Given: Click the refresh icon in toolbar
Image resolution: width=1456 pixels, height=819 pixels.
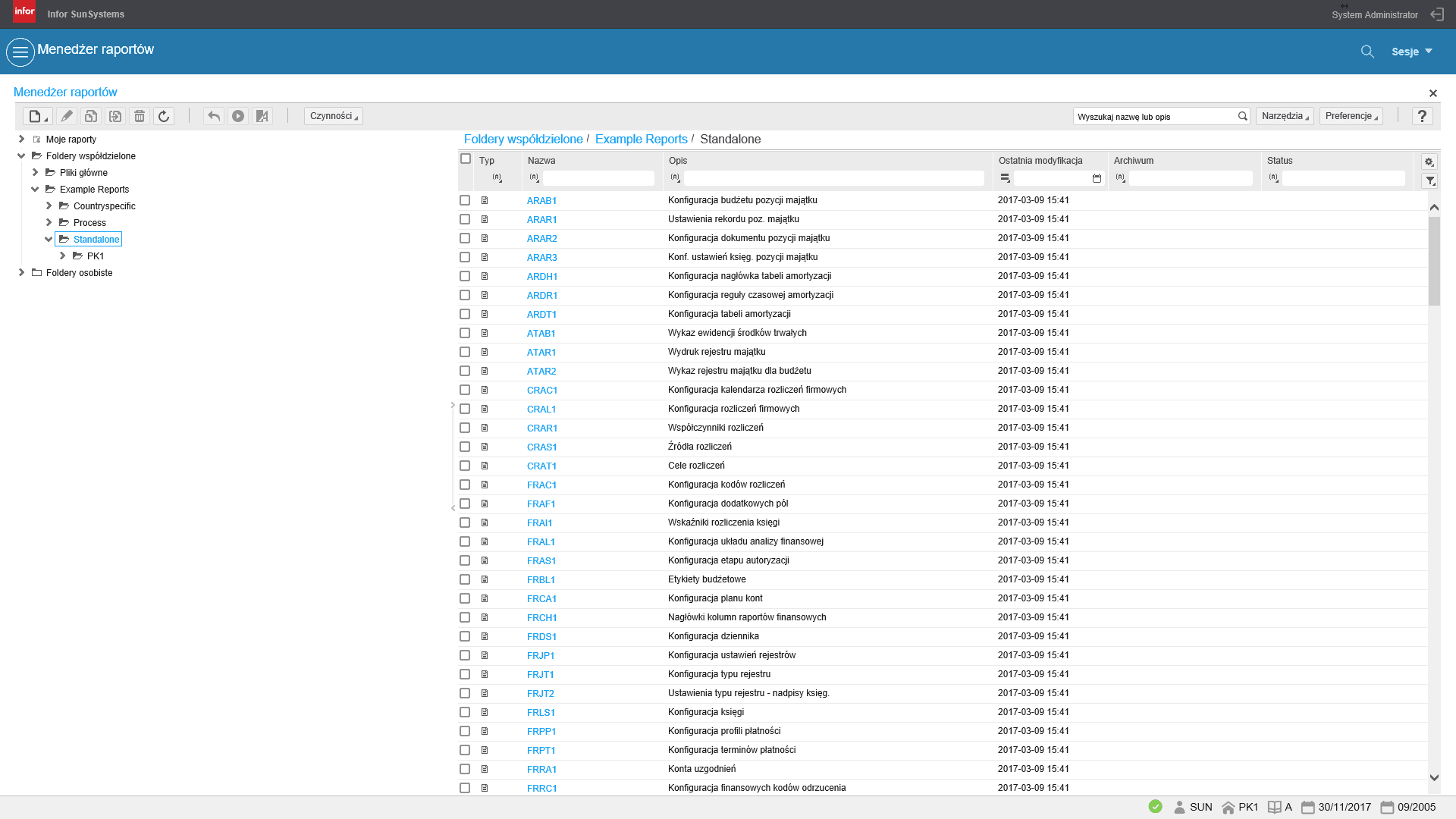Looking at the screenshot, I should pyautogui.click(x=164, y=116).
